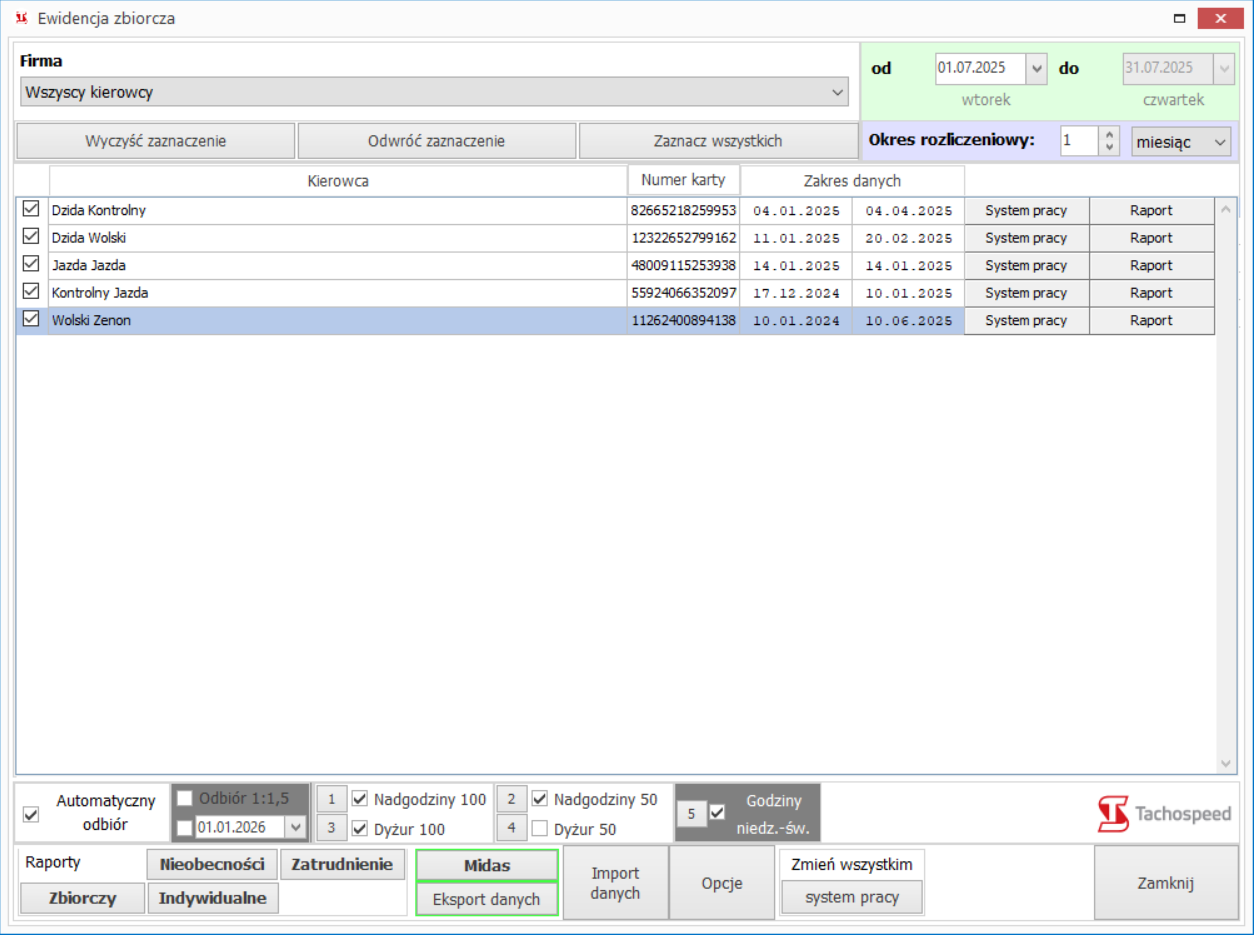Click the Nieobecności report button
Screen dimensions: 1254x935
pyautogui.click(x=212, y=864)
